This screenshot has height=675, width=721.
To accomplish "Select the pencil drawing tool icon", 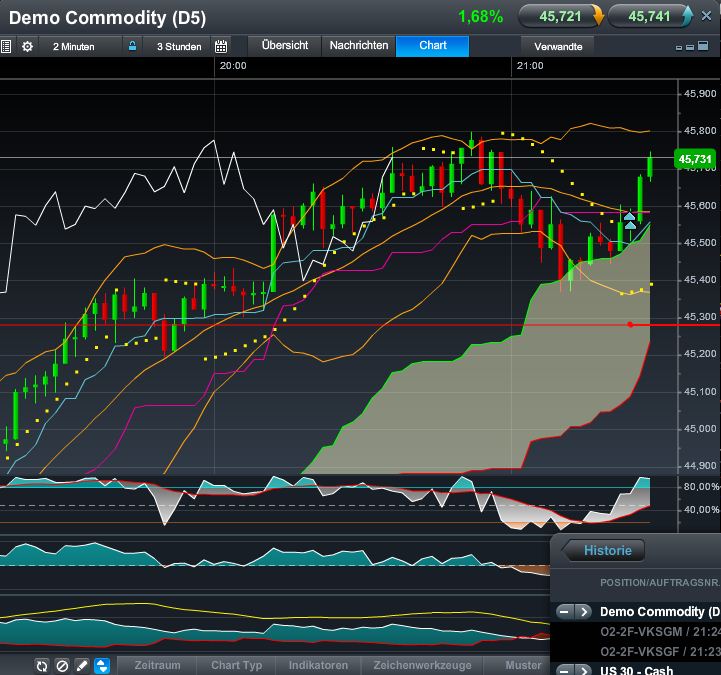I will (82, 666).
